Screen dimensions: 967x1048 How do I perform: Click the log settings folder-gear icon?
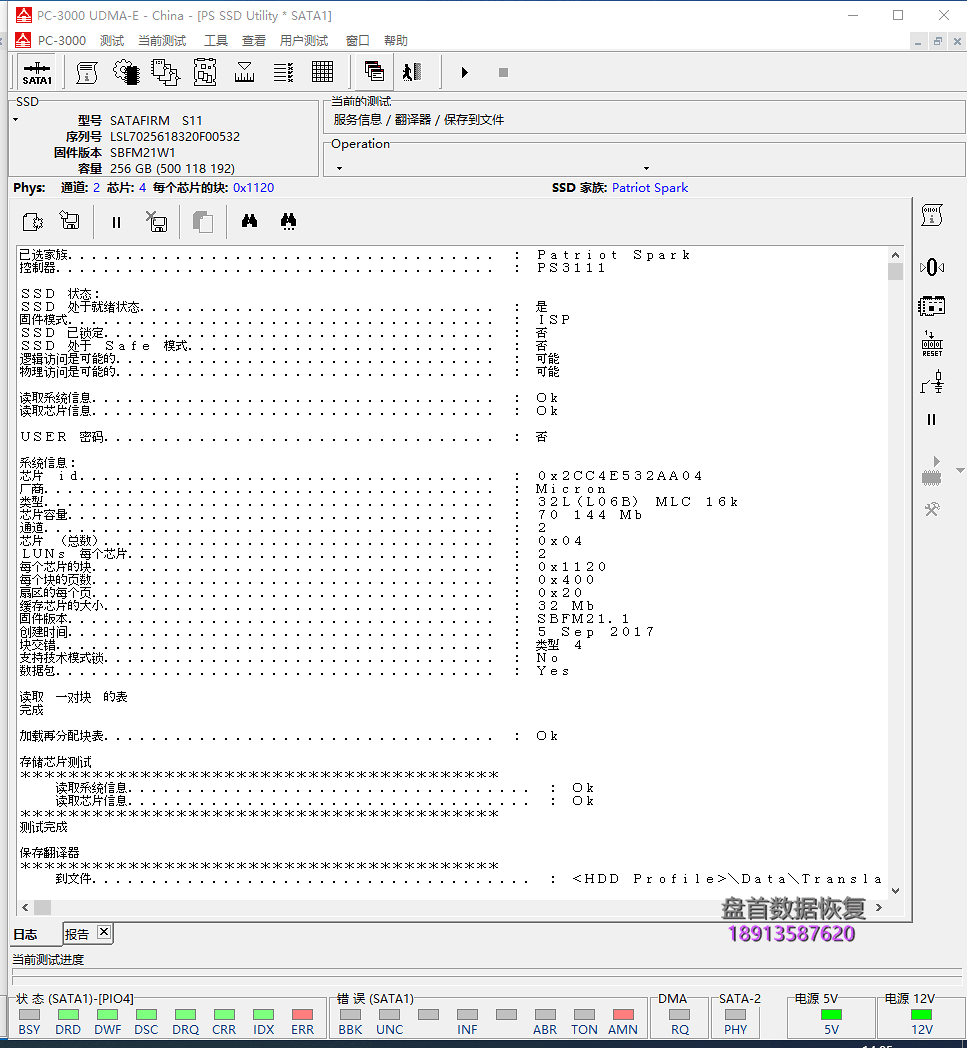point(32,222)
